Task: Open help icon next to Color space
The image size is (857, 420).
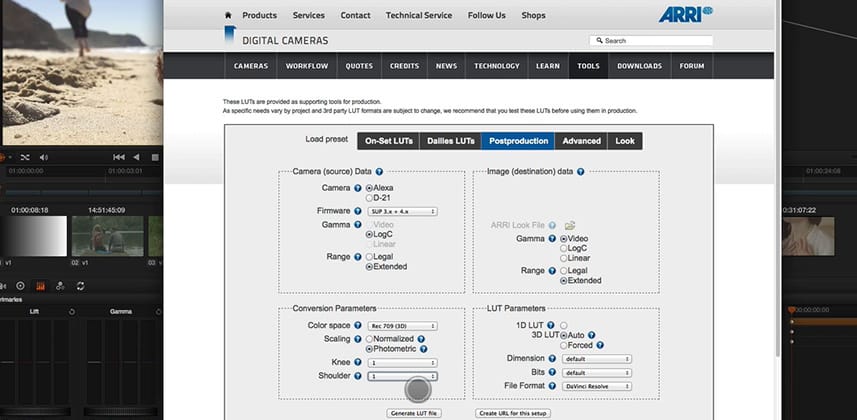Action: 357,325
